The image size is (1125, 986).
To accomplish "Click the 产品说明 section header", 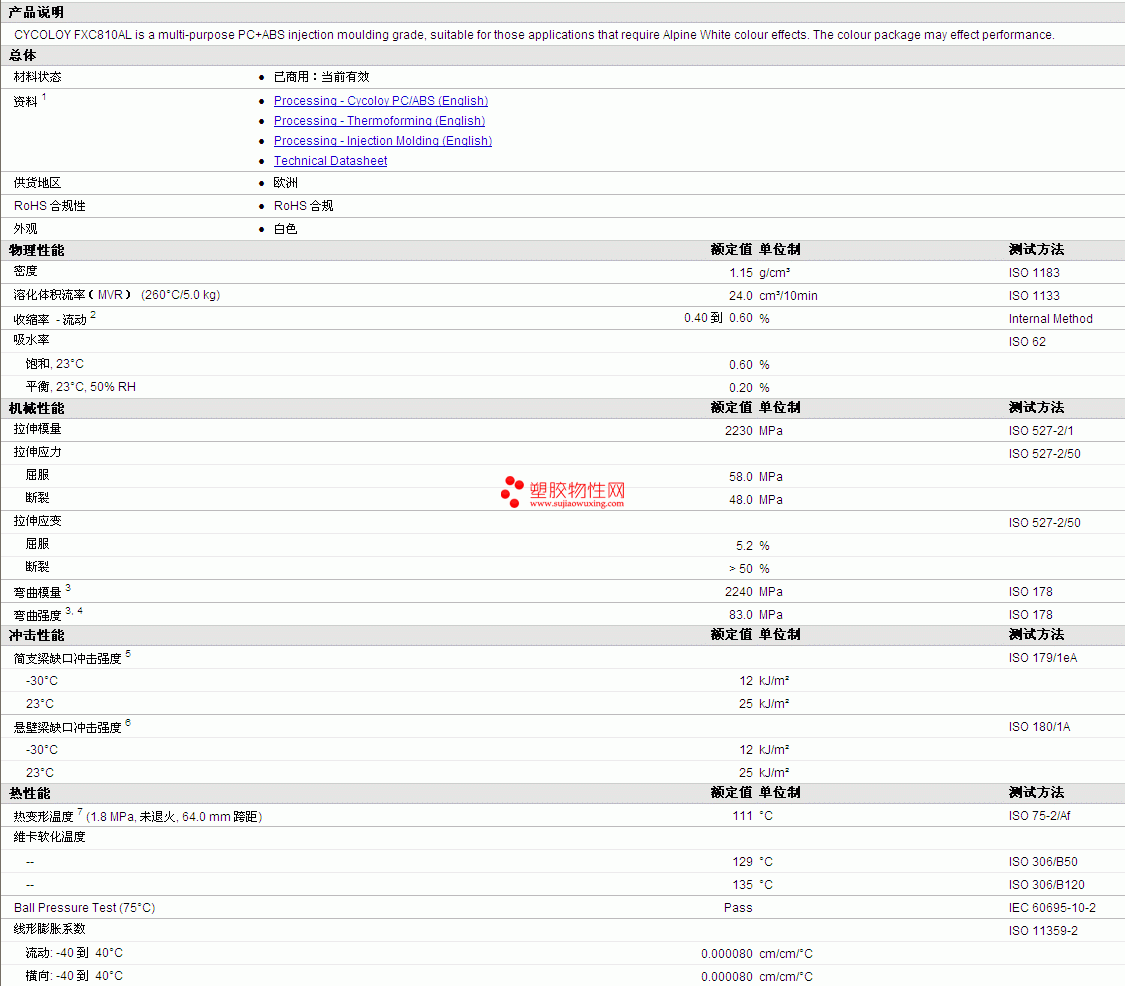I will [36, 12].
